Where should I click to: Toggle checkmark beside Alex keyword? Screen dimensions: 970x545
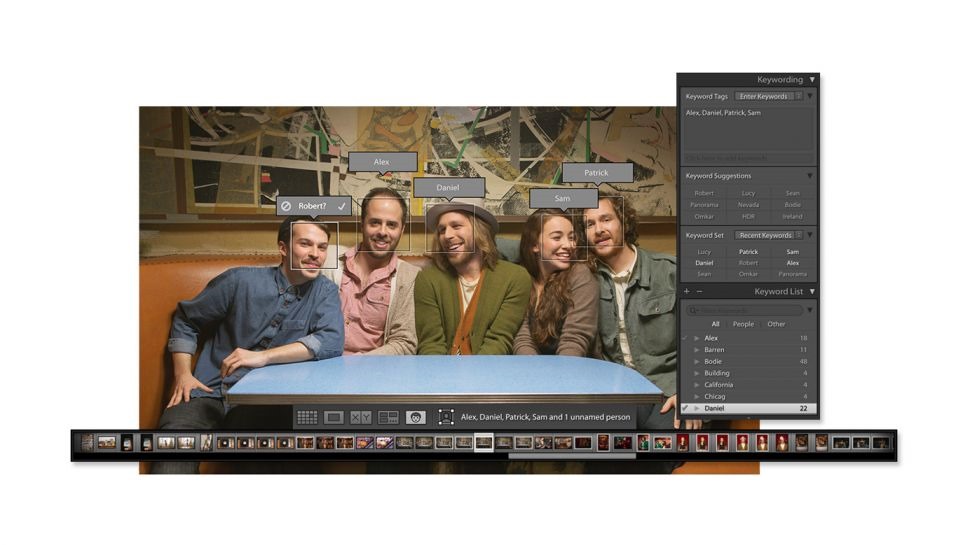(685, 338)
